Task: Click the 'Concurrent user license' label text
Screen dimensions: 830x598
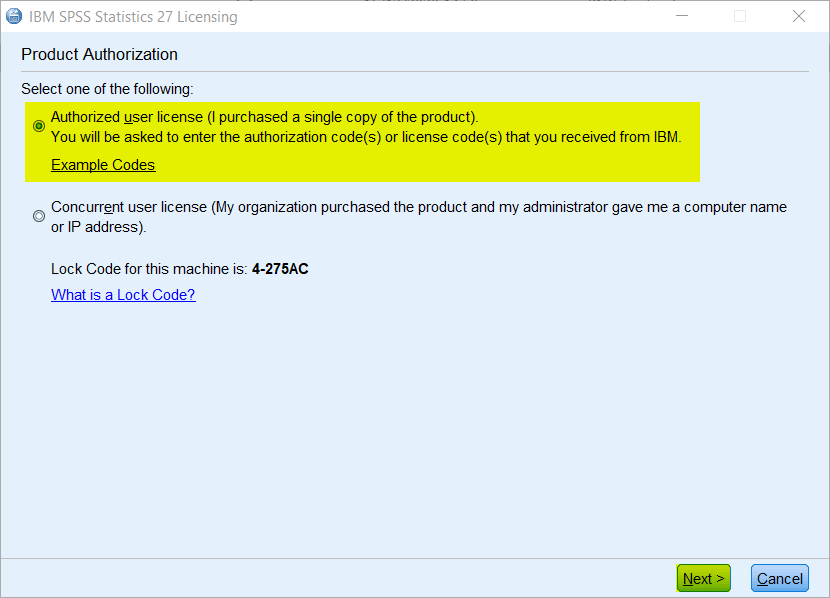Action: [x=129, y=207]
